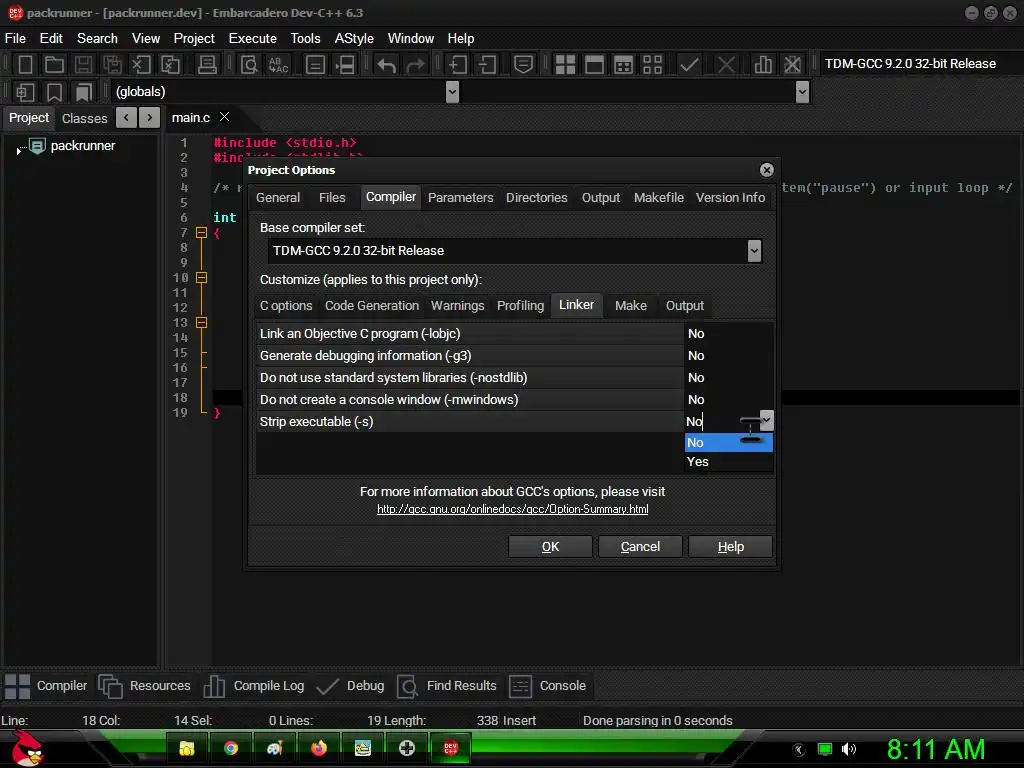Click the Open file folder icon
The height and width of the screenshot is (768, 1024).
[54, 64]
